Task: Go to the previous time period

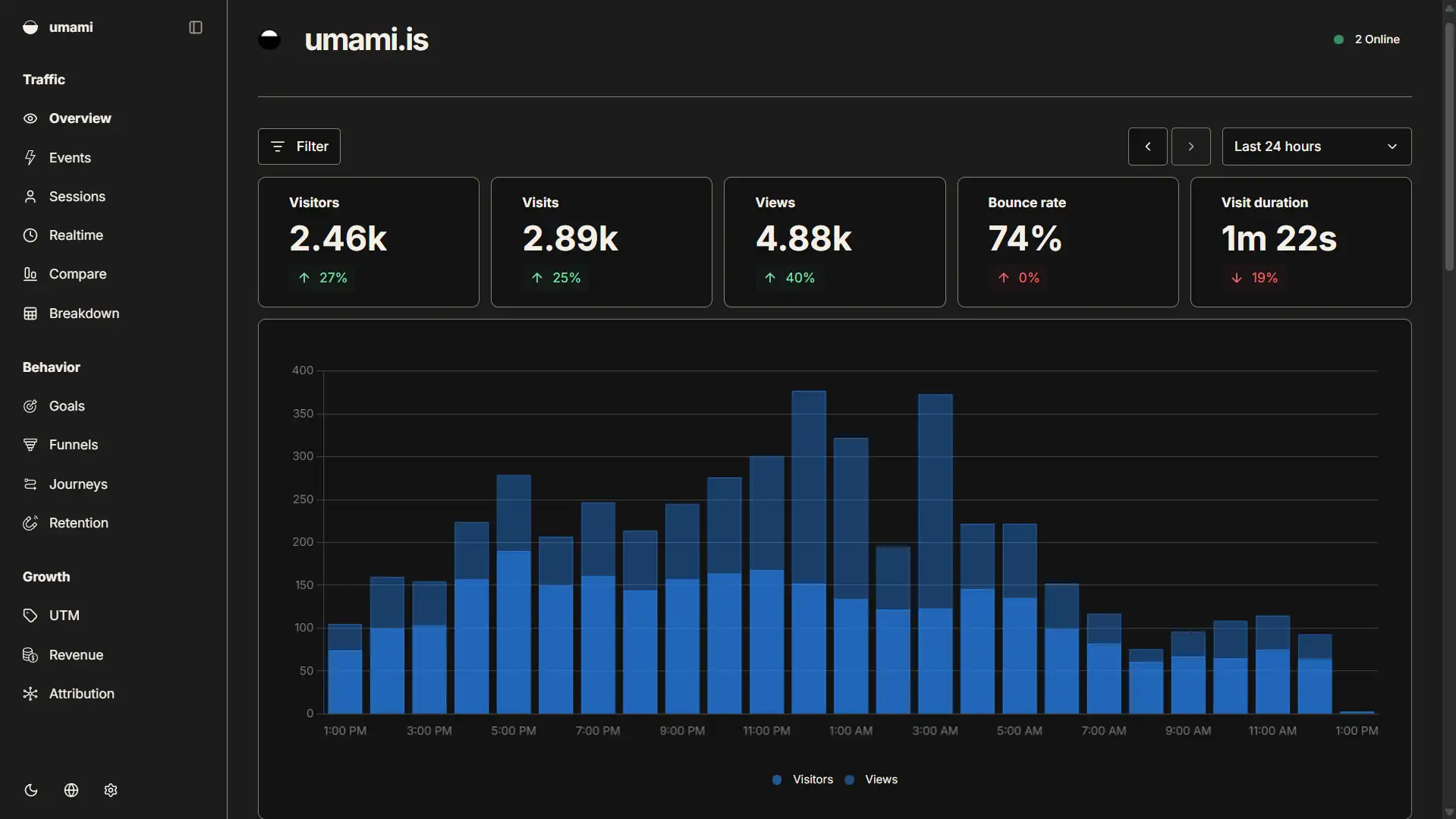Action: tap(1147, 146)
